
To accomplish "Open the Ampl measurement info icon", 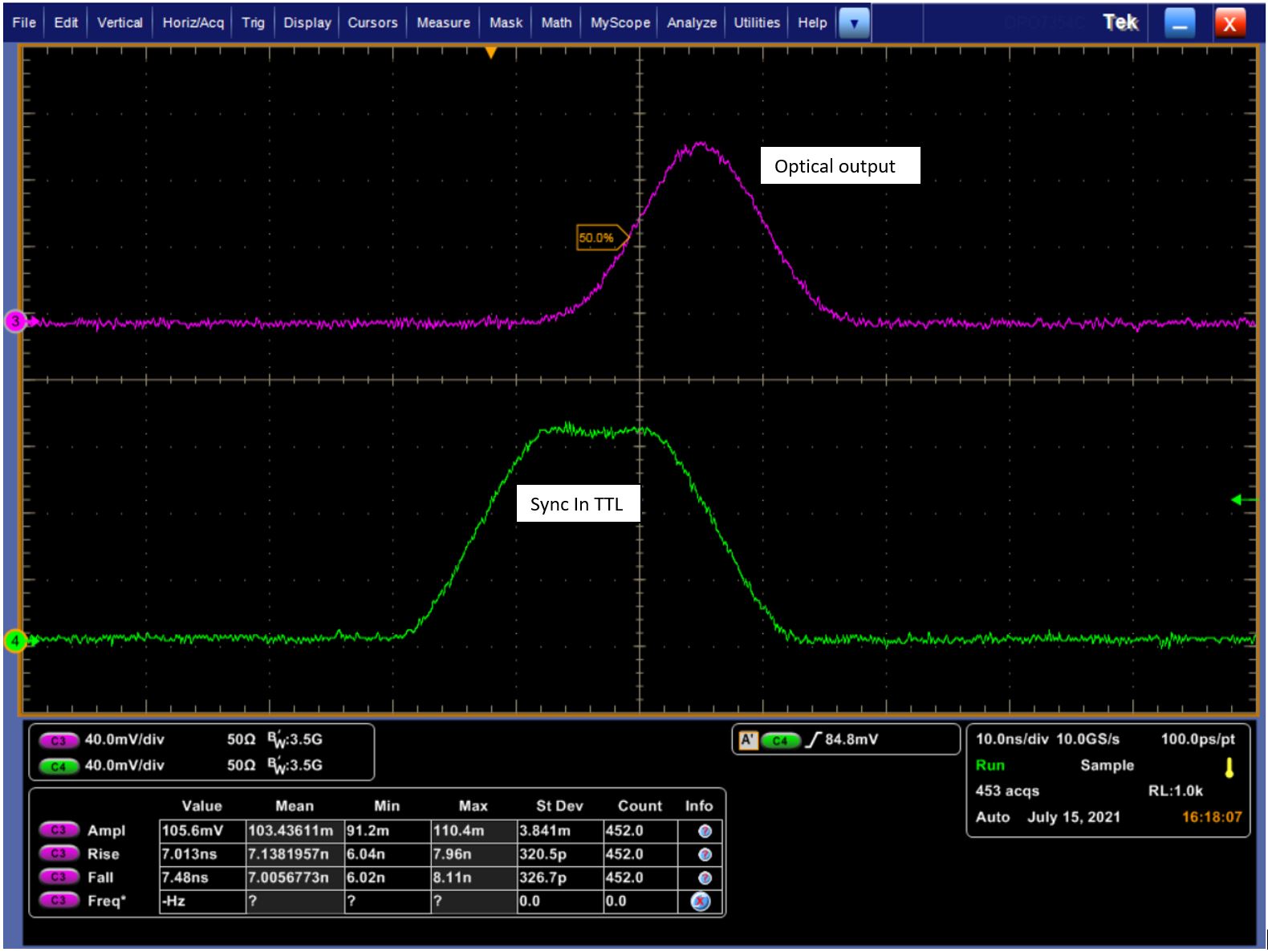I will [705, 831].
